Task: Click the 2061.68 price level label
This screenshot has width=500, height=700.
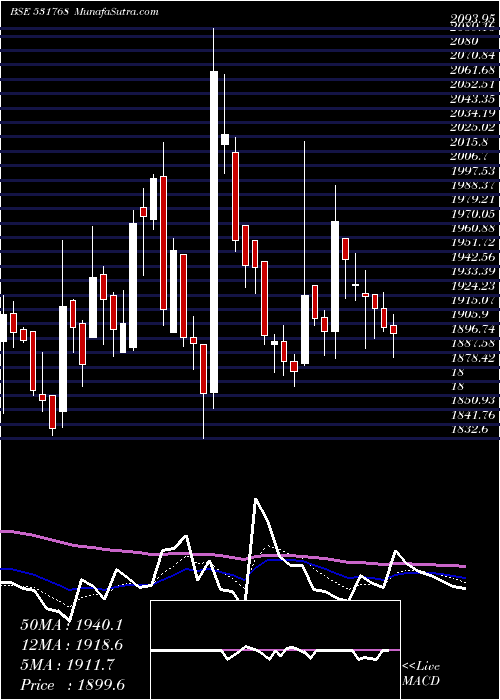Action: [x=473, y=69]
